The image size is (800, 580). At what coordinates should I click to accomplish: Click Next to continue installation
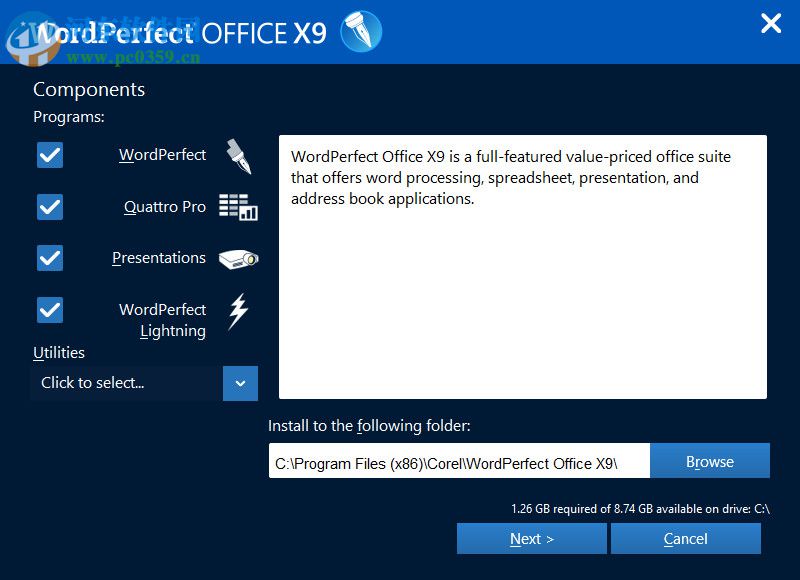coord(532,538)
